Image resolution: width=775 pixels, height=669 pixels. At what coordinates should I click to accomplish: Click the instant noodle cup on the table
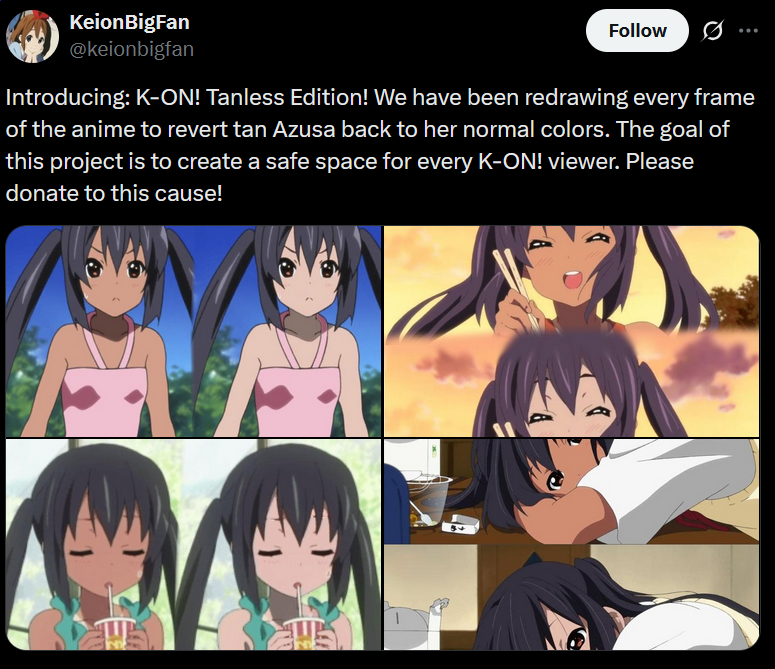coord(429,501)
